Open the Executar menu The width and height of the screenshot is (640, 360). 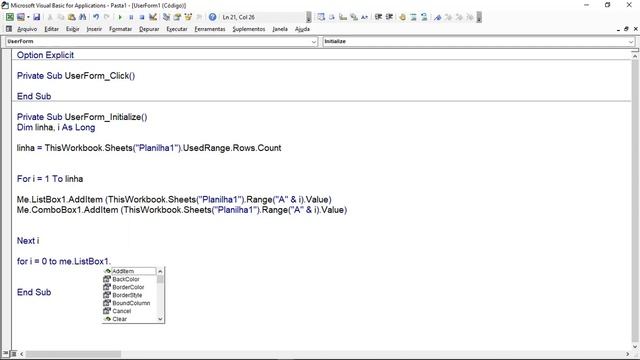pyautogui.click(x=177, y=29)
